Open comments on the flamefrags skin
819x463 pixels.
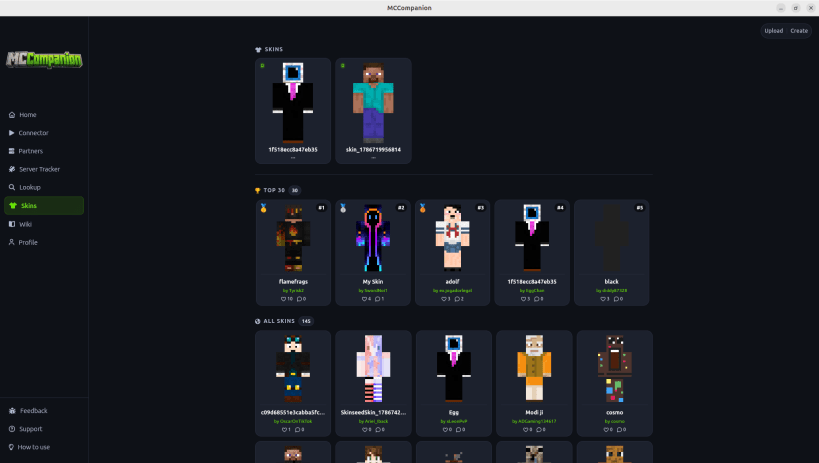pos(299,299)
